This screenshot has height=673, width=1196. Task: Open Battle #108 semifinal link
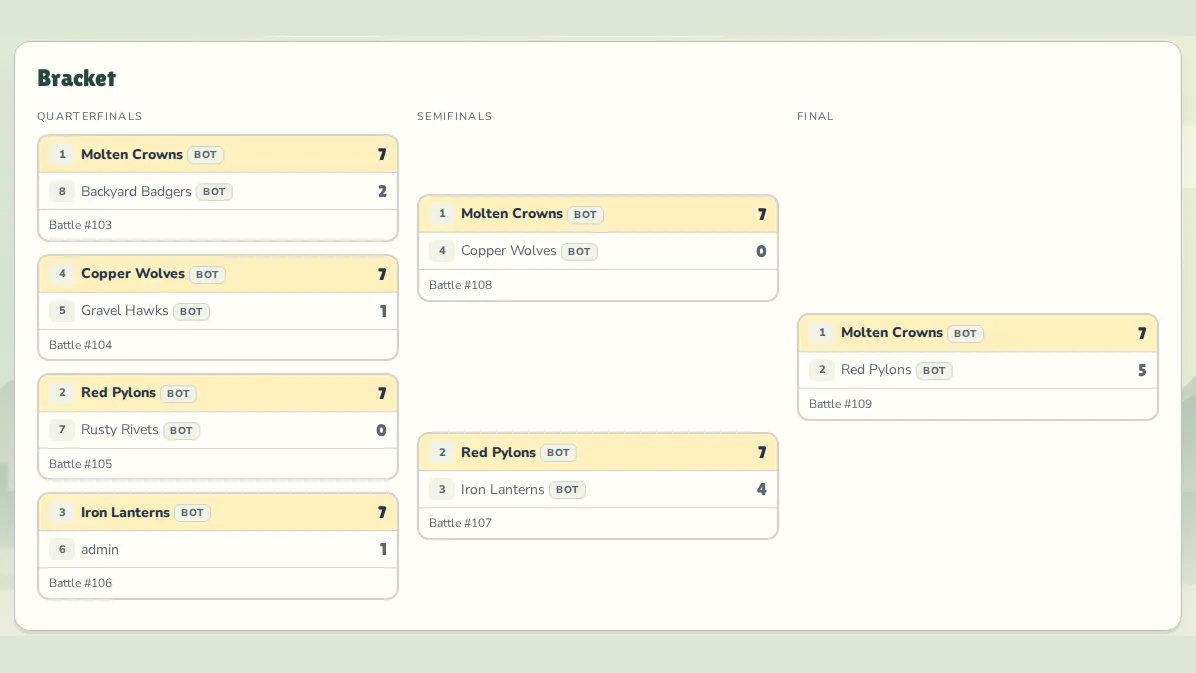click(460, 285)
